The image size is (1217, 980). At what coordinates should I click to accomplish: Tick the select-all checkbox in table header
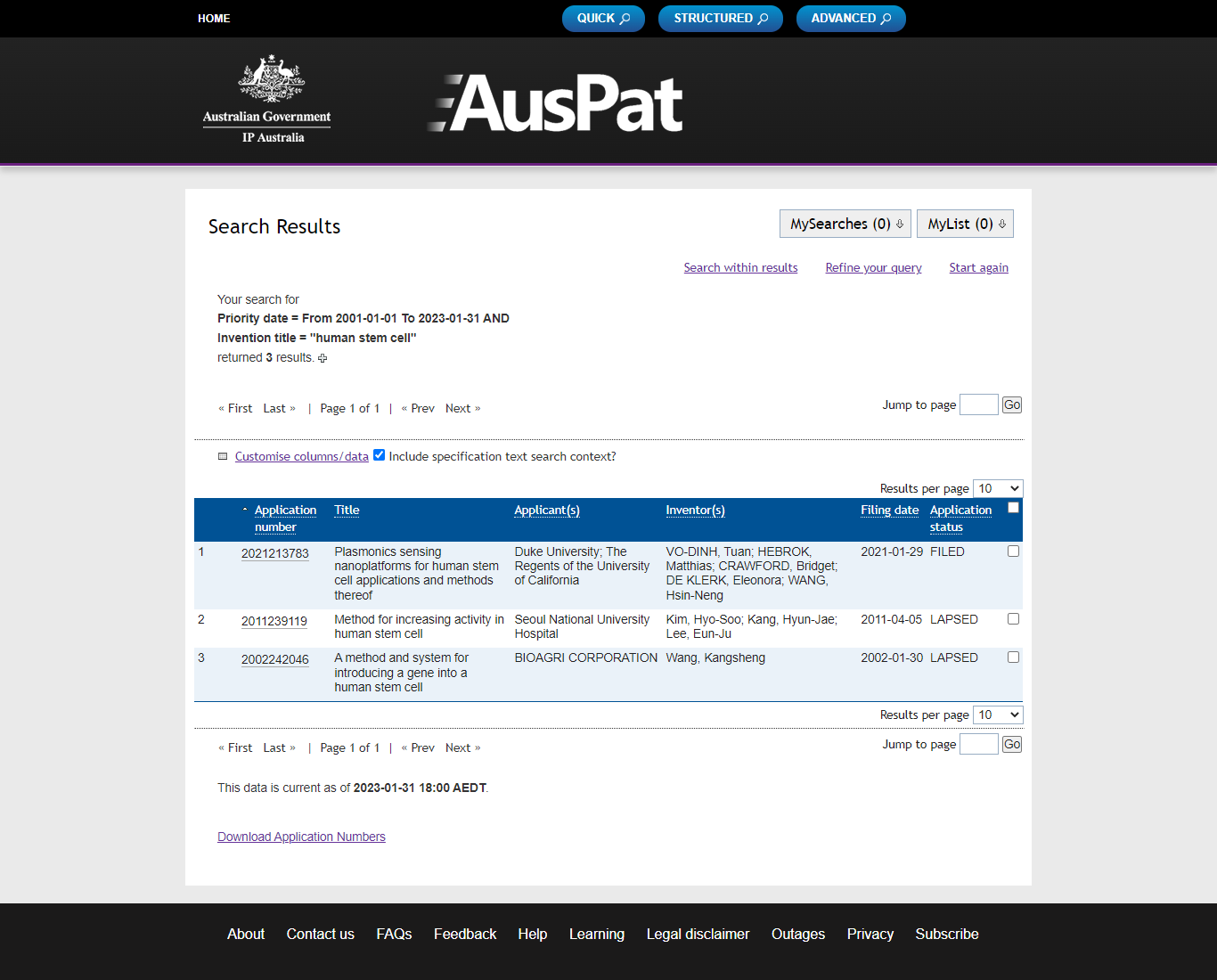coord(1013,508)
